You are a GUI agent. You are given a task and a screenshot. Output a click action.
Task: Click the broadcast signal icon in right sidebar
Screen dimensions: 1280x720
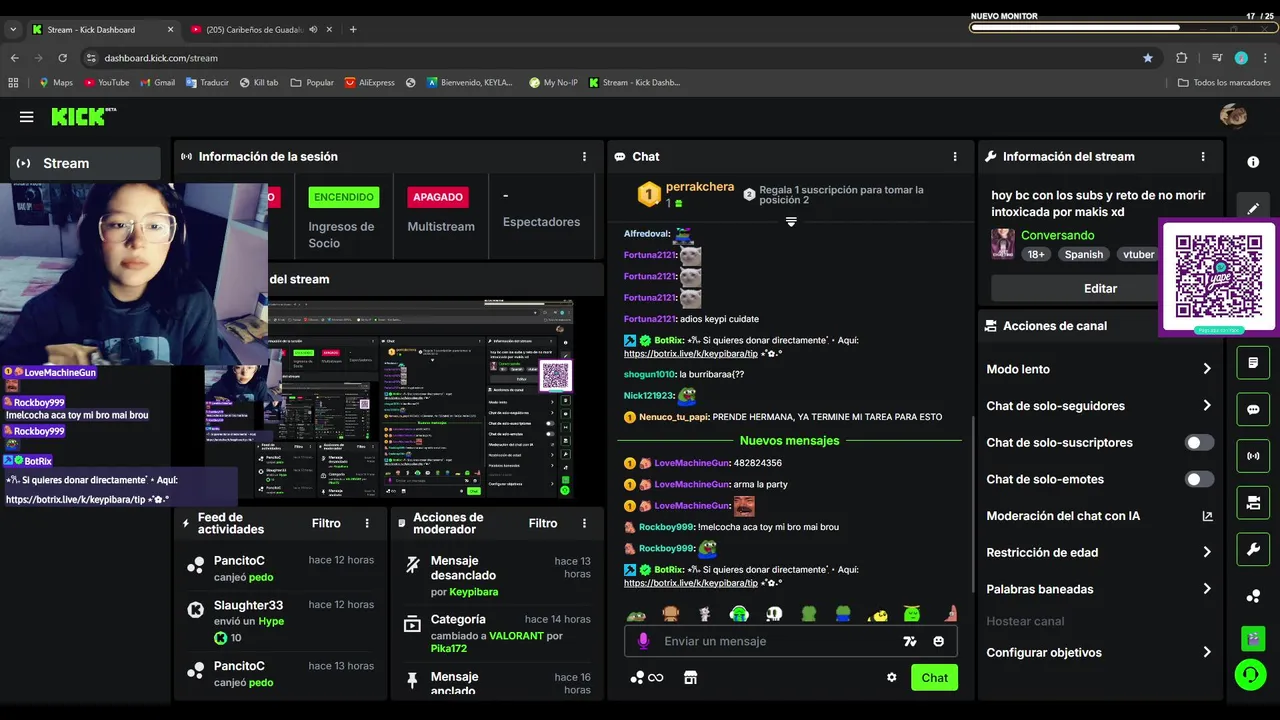point(1253,456)
